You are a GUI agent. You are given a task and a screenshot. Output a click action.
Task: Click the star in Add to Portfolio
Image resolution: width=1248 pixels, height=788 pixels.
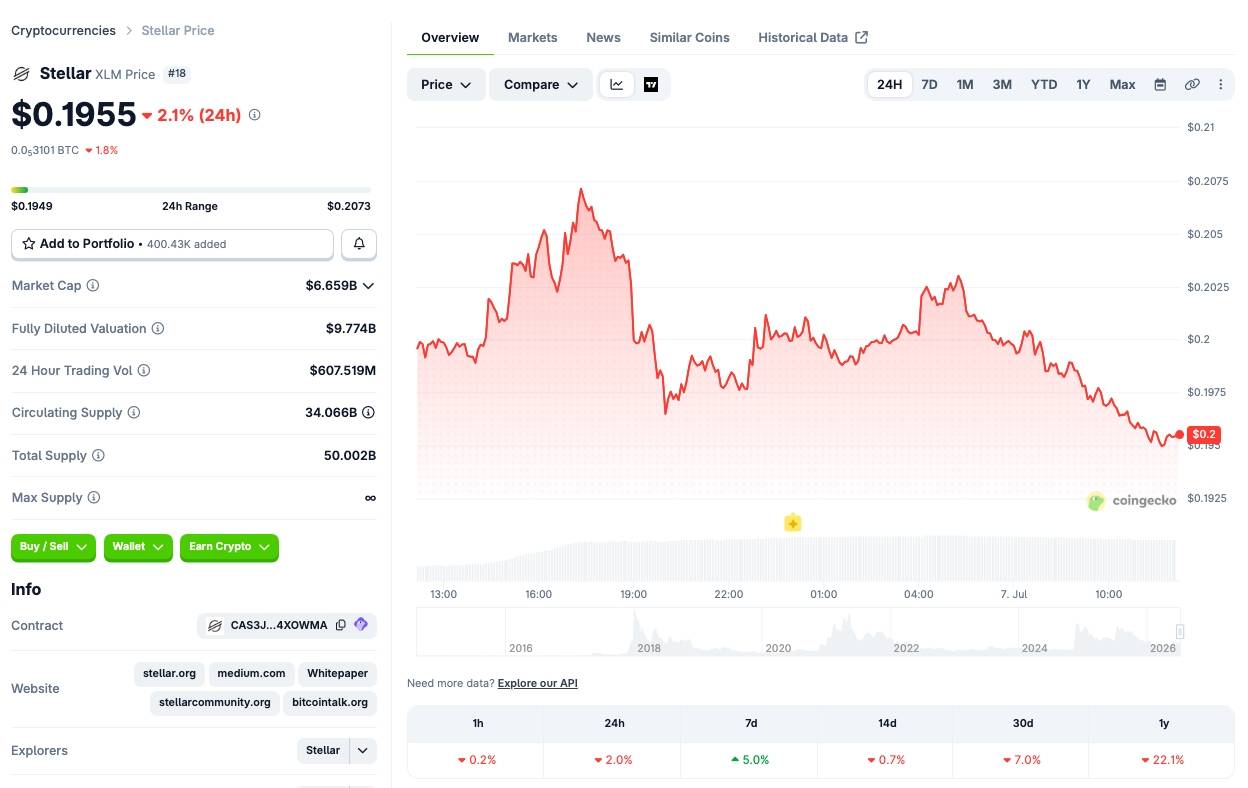[x=29, y=244]
